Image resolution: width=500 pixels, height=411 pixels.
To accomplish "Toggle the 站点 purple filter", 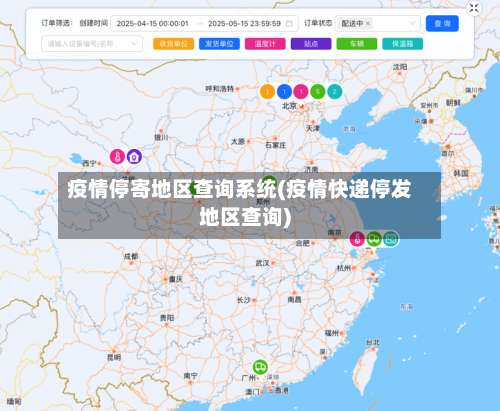I will [x=311, y=44].
